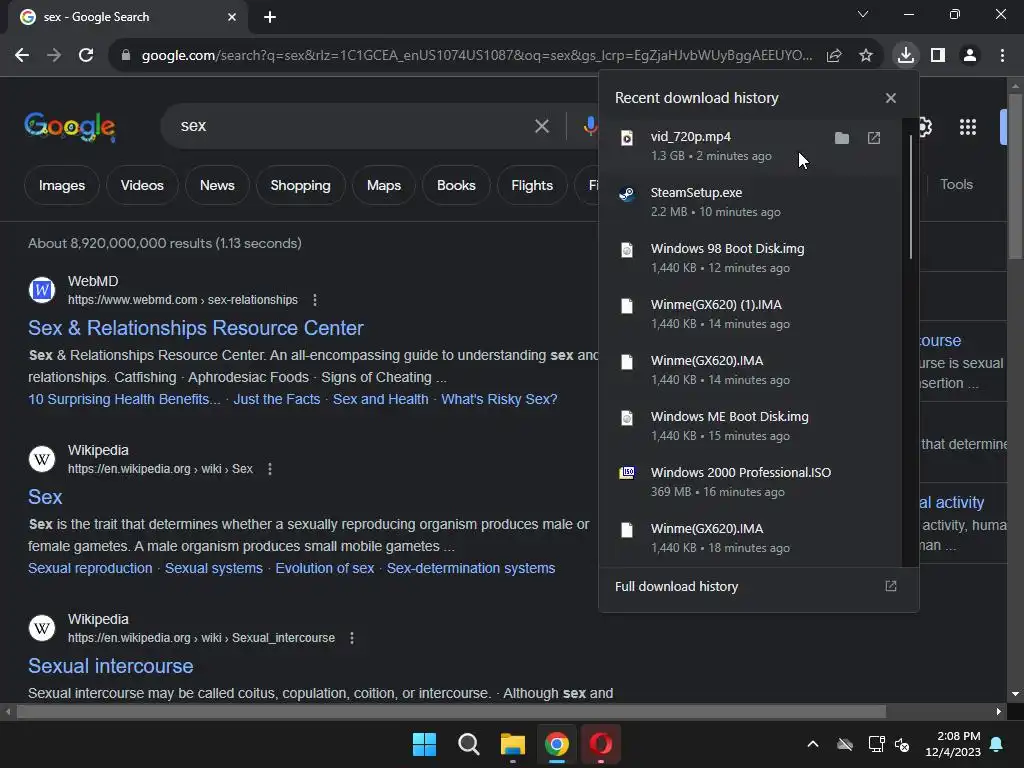
Task: Show hidden system tray icons
Action: click(x=813, y=744)
